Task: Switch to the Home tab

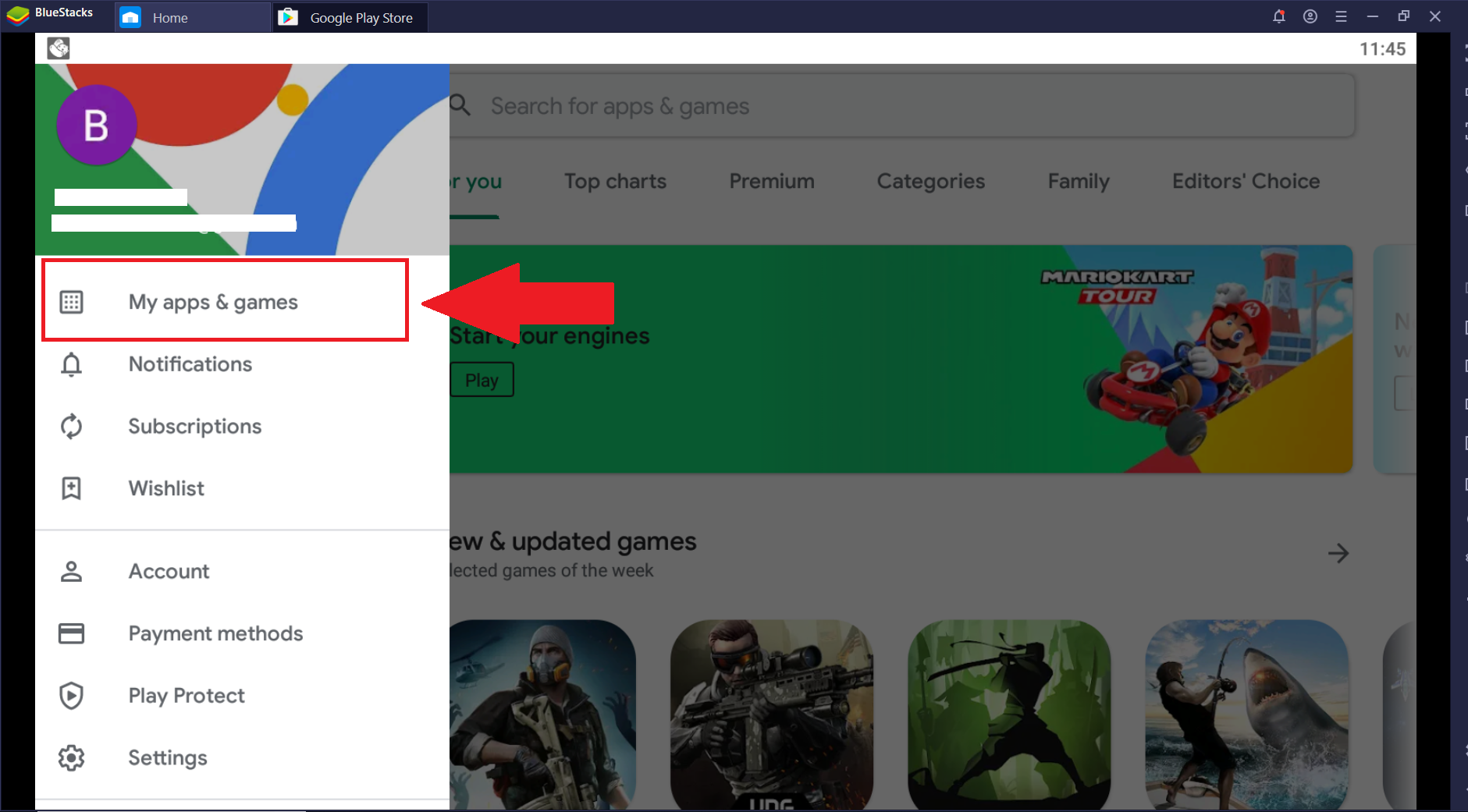Action: click(193, 17)
